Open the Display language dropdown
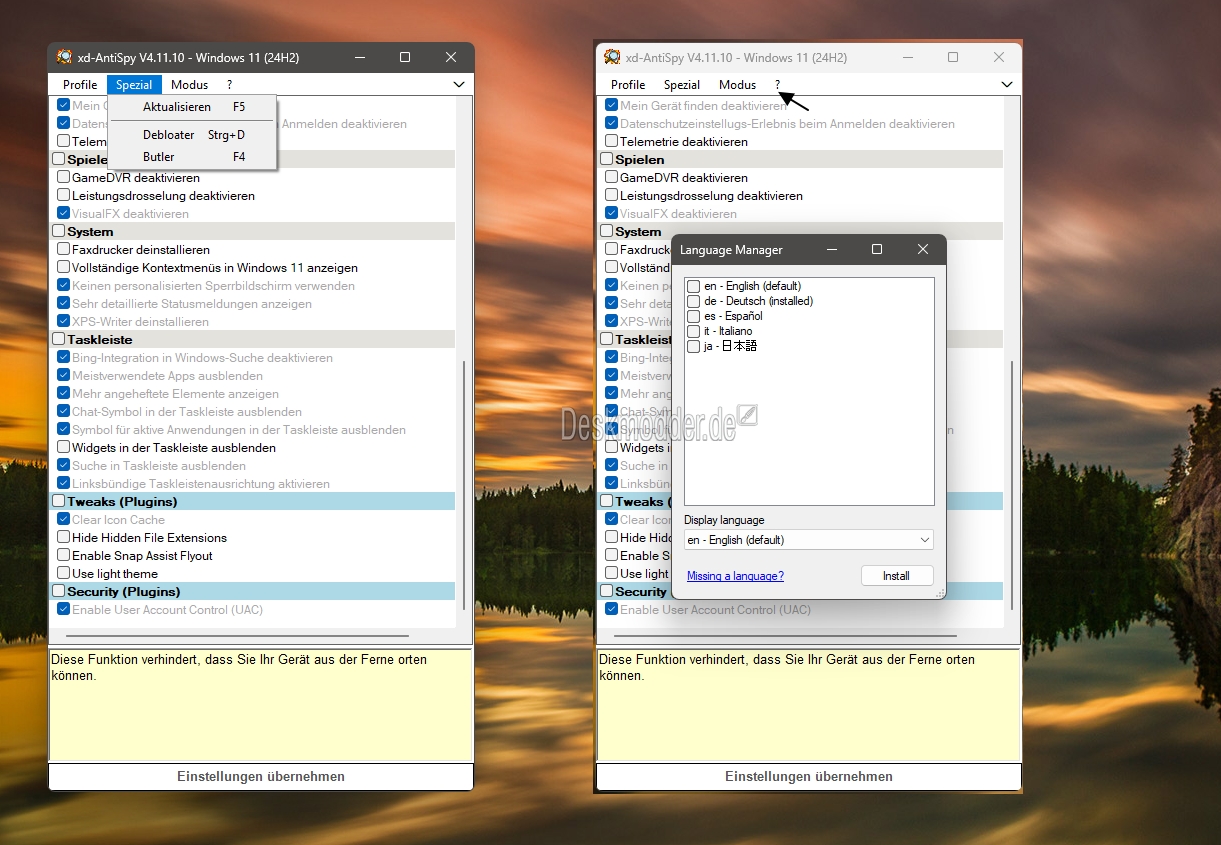Screen dimensions: 1221x845 pyautogui.click(x=808, y=540)
